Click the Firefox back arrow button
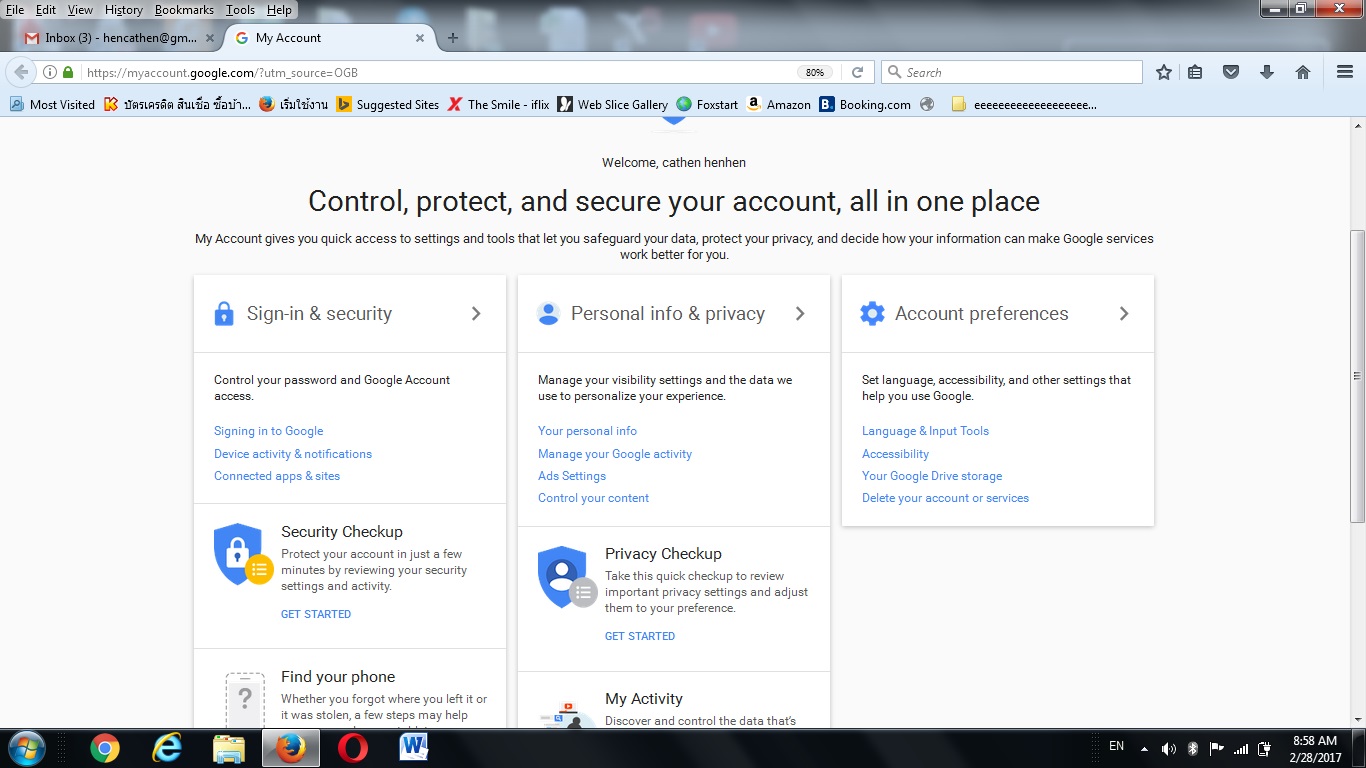The width and height of the screenshot is (1366, 768). click(x=21, y=72)
